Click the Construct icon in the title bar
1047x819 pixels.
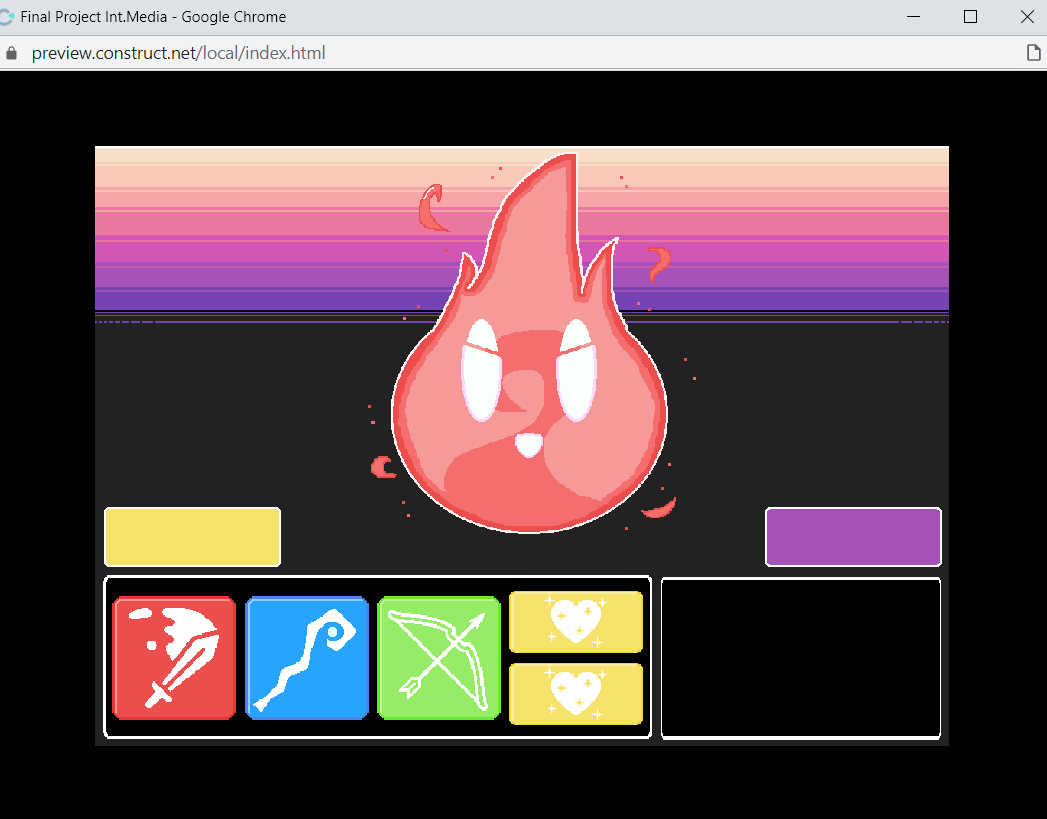coord(6,17)
